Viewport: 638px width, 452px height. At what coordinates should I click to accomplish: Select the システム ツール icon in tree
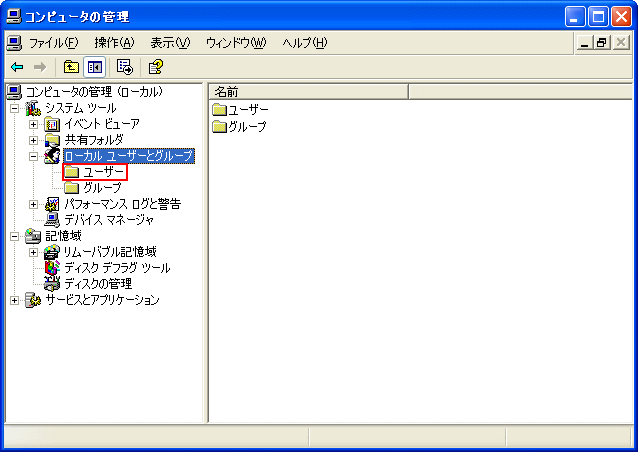33,108
